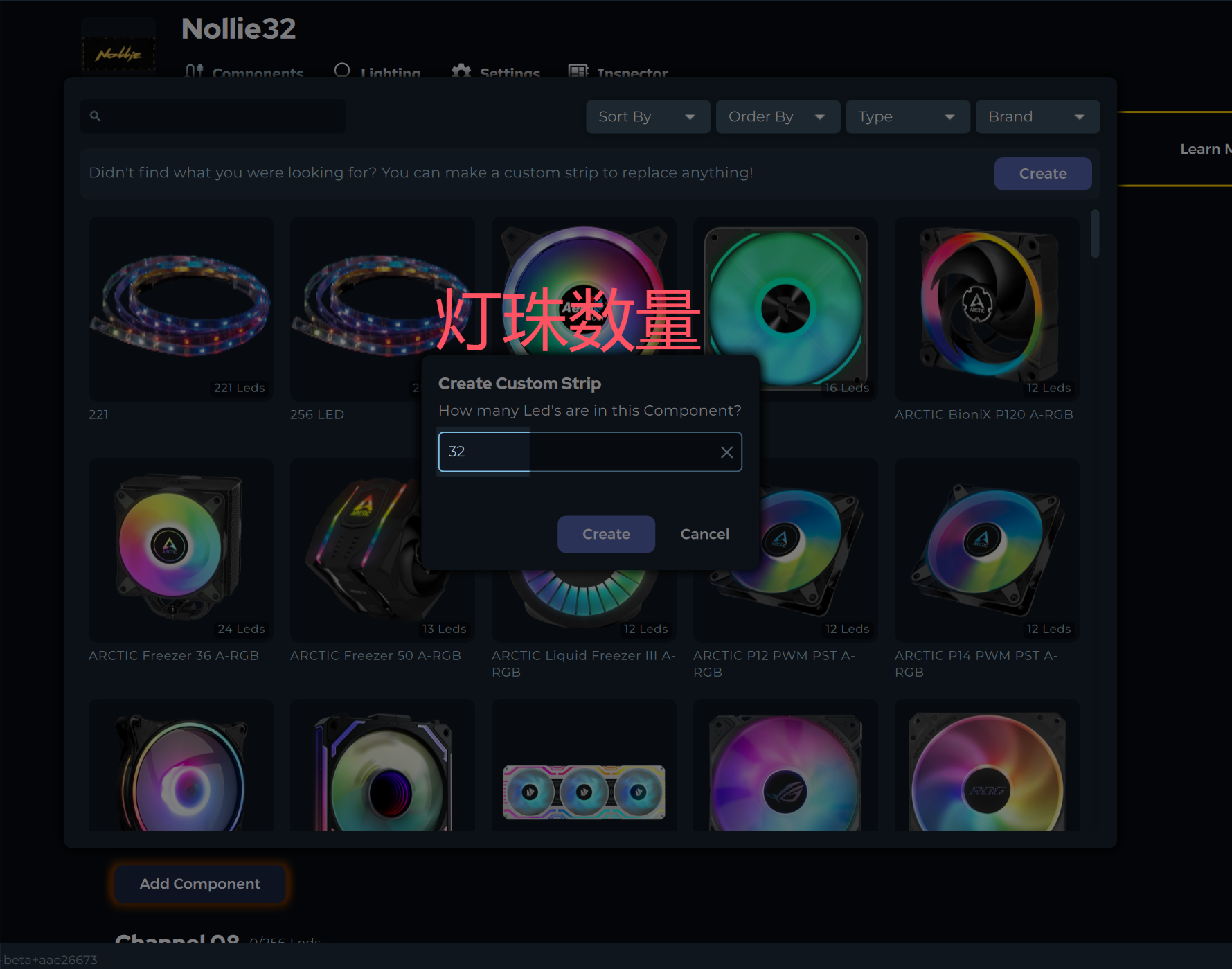The width and height of the screenshot is (1232, 969).
Task: Open the Settings tab
Action: pos(495,72)
